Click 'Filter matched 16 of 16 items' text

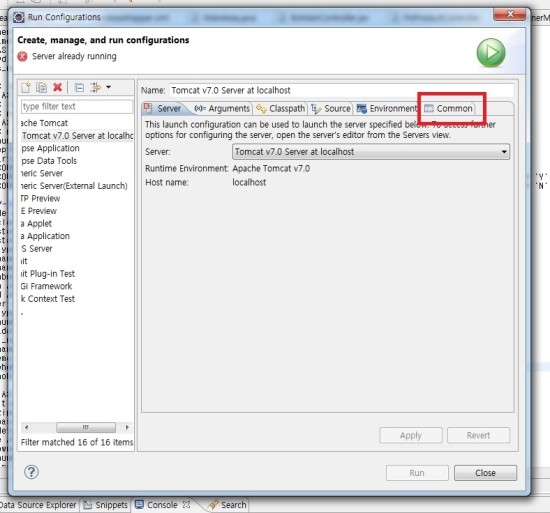(77, 443)
